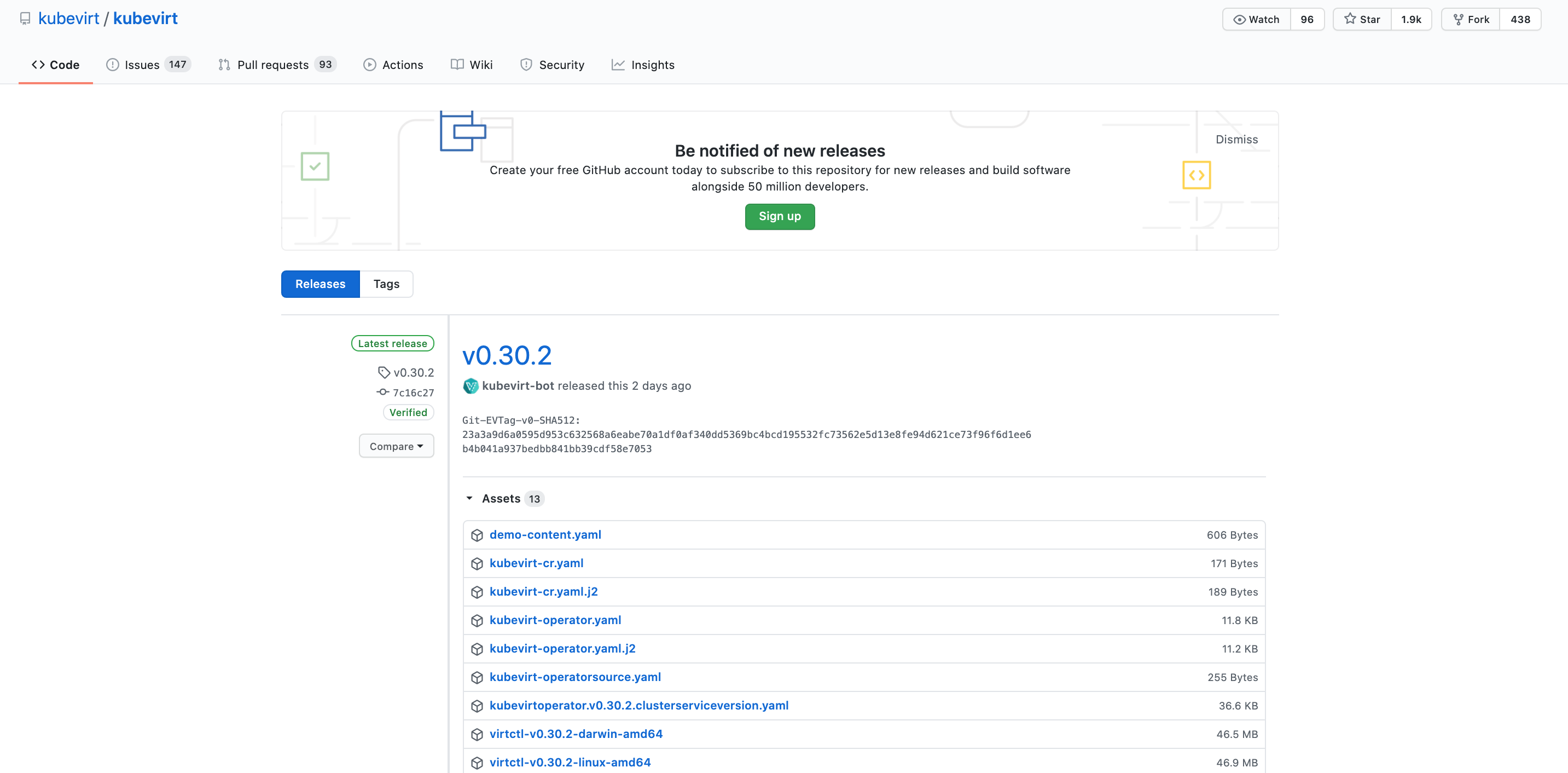The height and width of the screenshot is (773, 1568).
Task: Download virtctl-v0.30.2-darwin-amd64
Action: (576, 734)
